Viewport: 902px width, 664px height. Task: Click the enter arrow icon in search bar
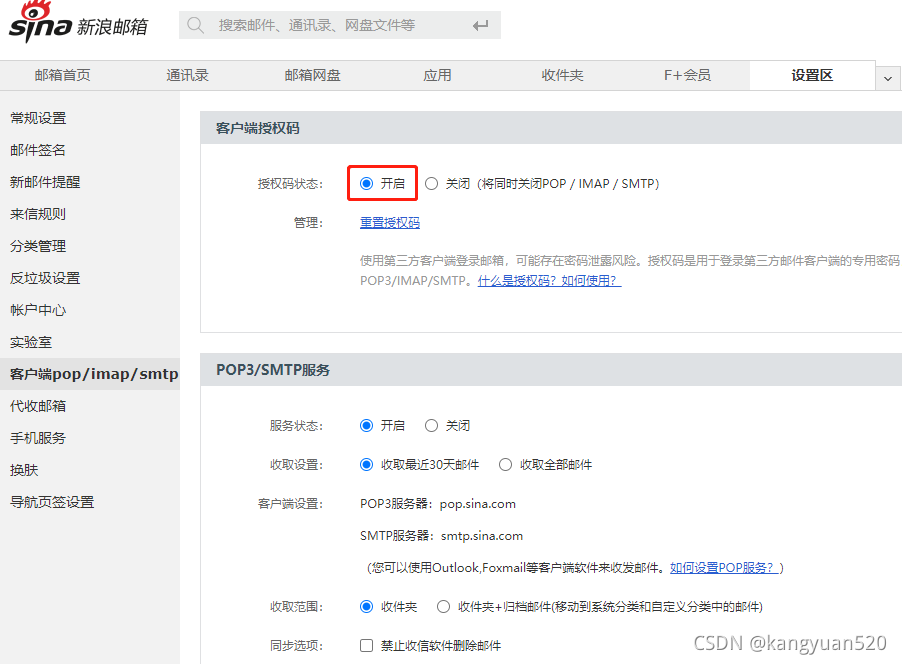[480, 25]
